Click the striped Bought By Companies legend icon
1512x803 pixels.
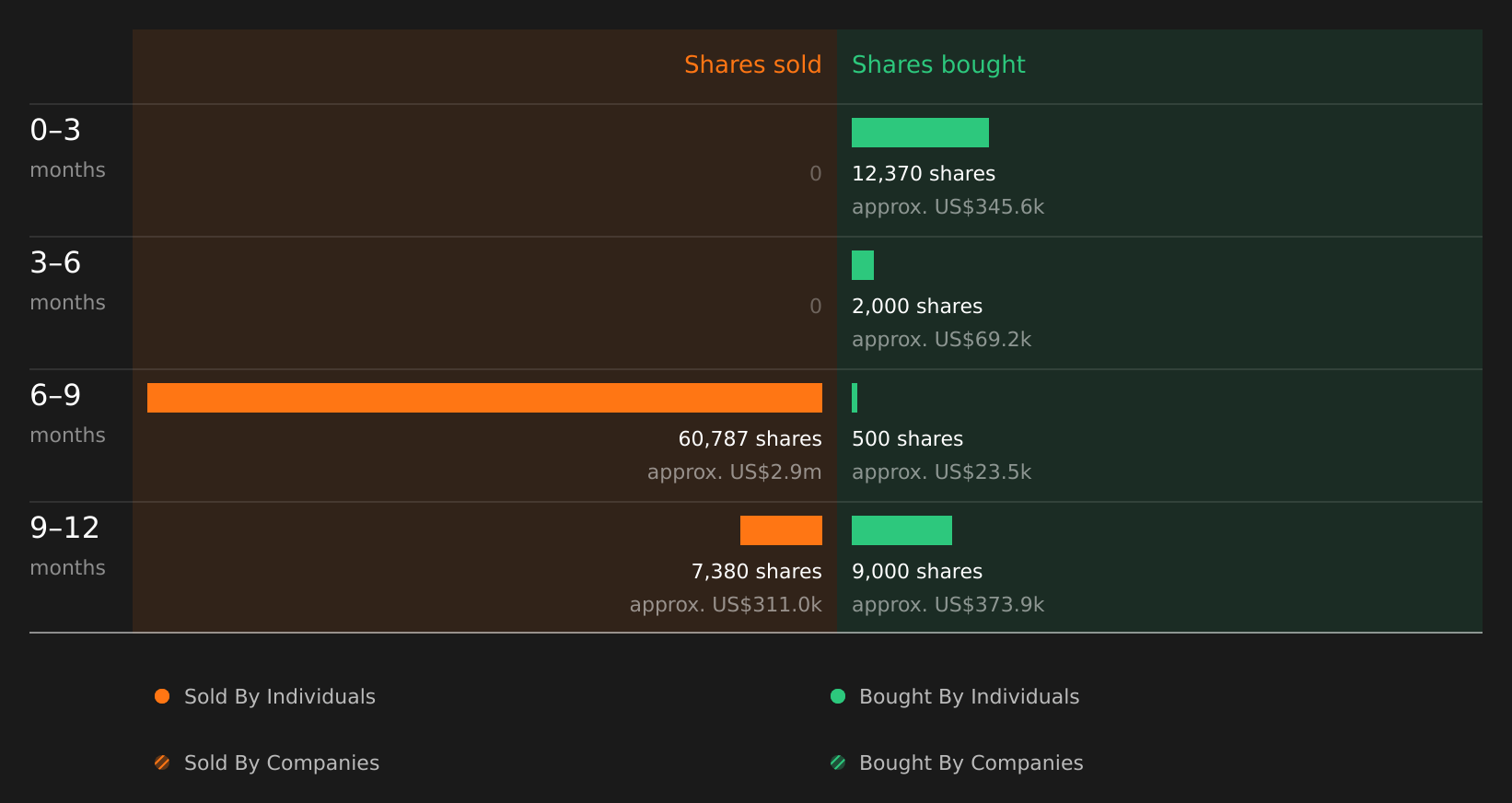(x=838, y=762)
